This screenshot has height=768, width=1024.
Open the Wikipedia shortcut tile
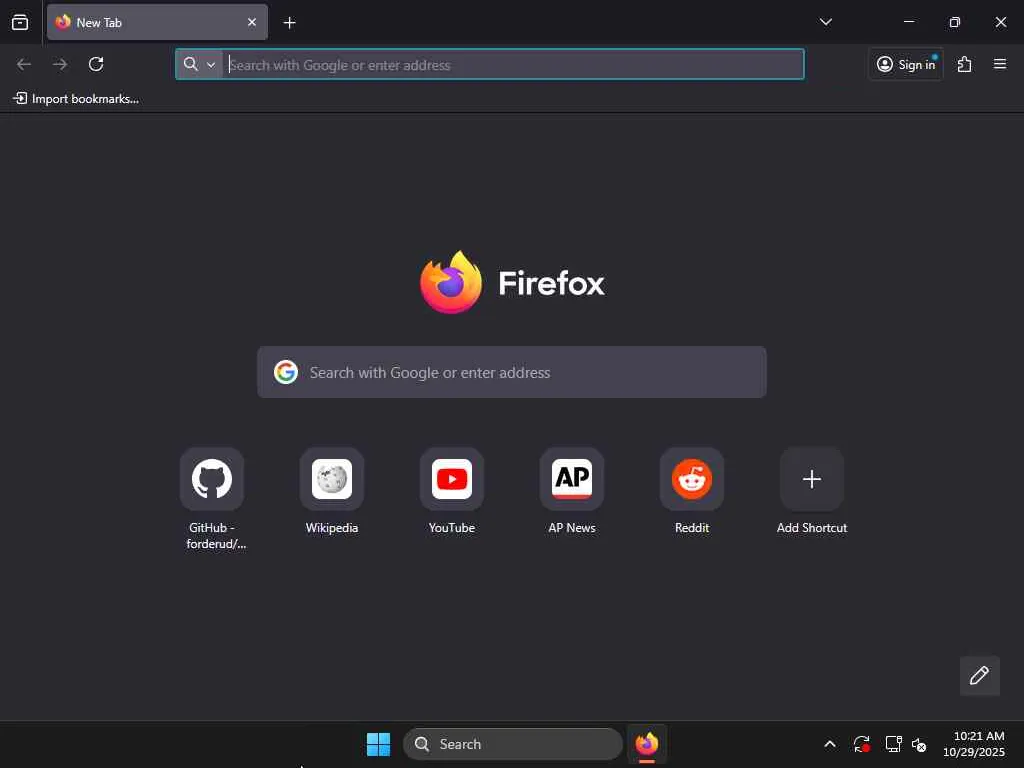[332, 479]
